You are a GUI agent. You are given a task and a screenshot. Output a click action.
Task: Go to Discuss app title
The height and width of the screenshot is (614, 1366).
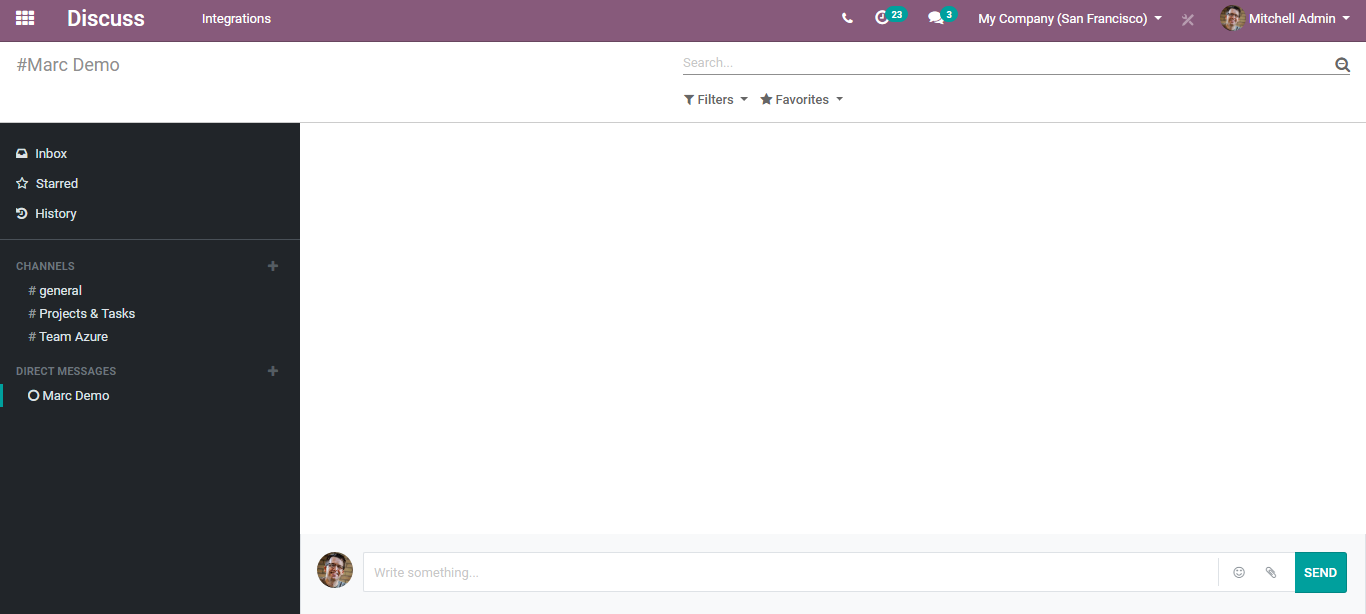point(106,18)
